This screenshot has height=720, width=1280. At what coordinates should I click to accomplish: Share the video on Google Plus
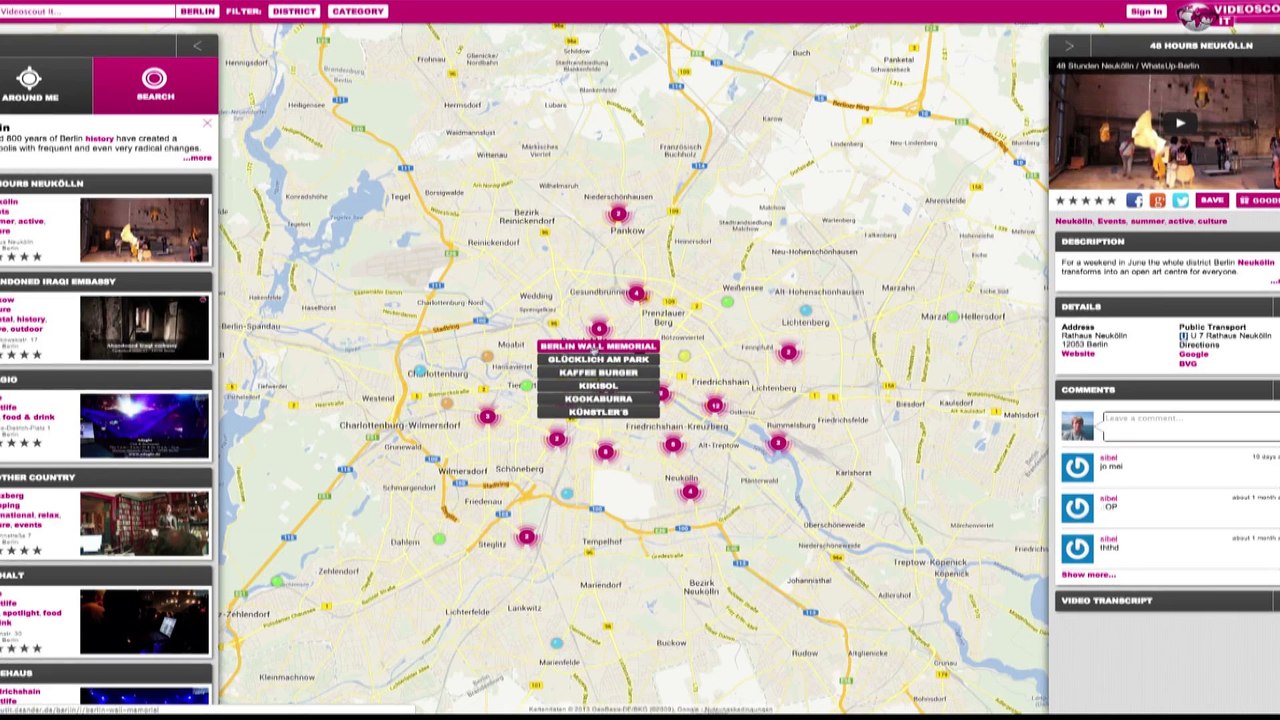(1157, 201)
